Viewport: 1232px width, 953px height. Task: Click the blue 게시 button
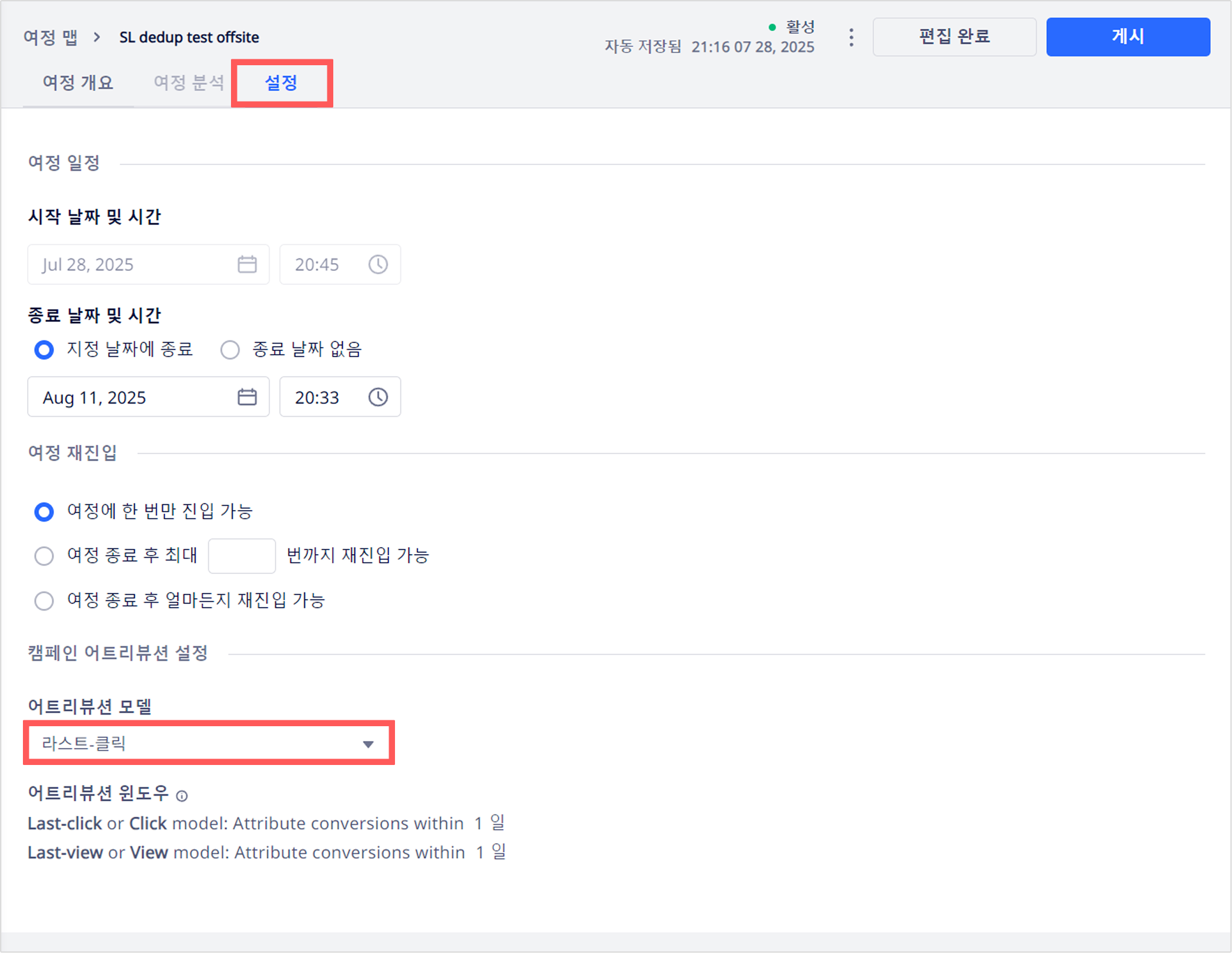click(x=1128, y=37)
